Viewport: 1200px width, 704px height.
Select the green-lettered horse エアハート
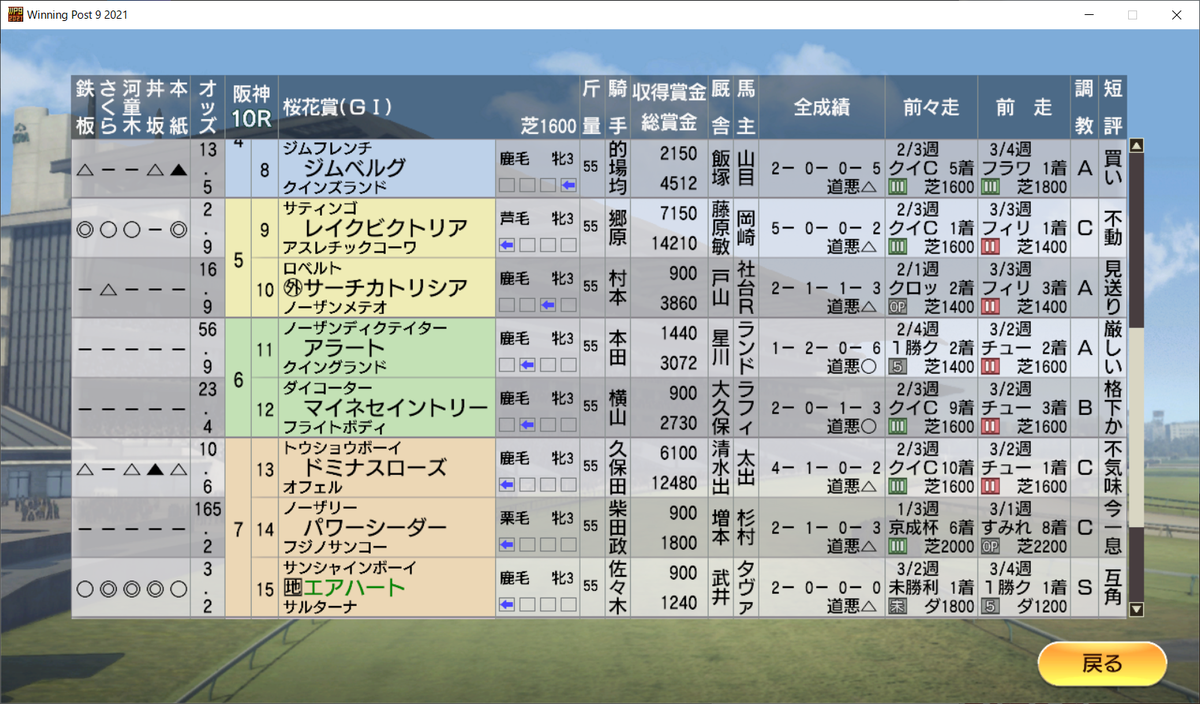coord(355,588)
